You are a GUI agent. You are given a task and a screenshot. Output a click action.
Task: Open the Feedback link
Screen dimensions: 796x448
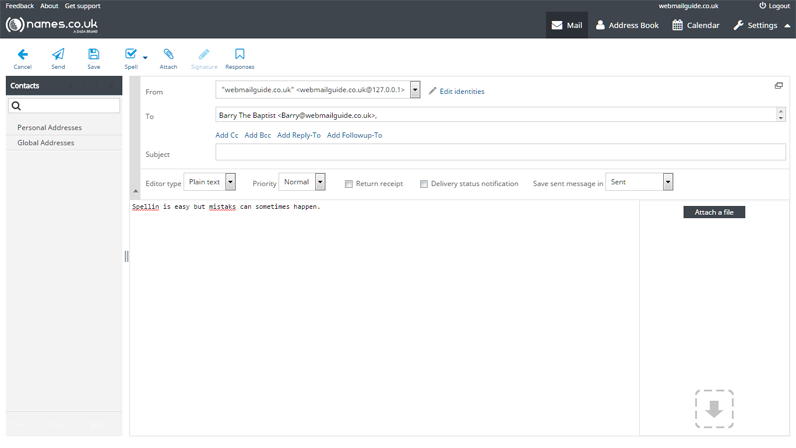[x=19, y=6]
